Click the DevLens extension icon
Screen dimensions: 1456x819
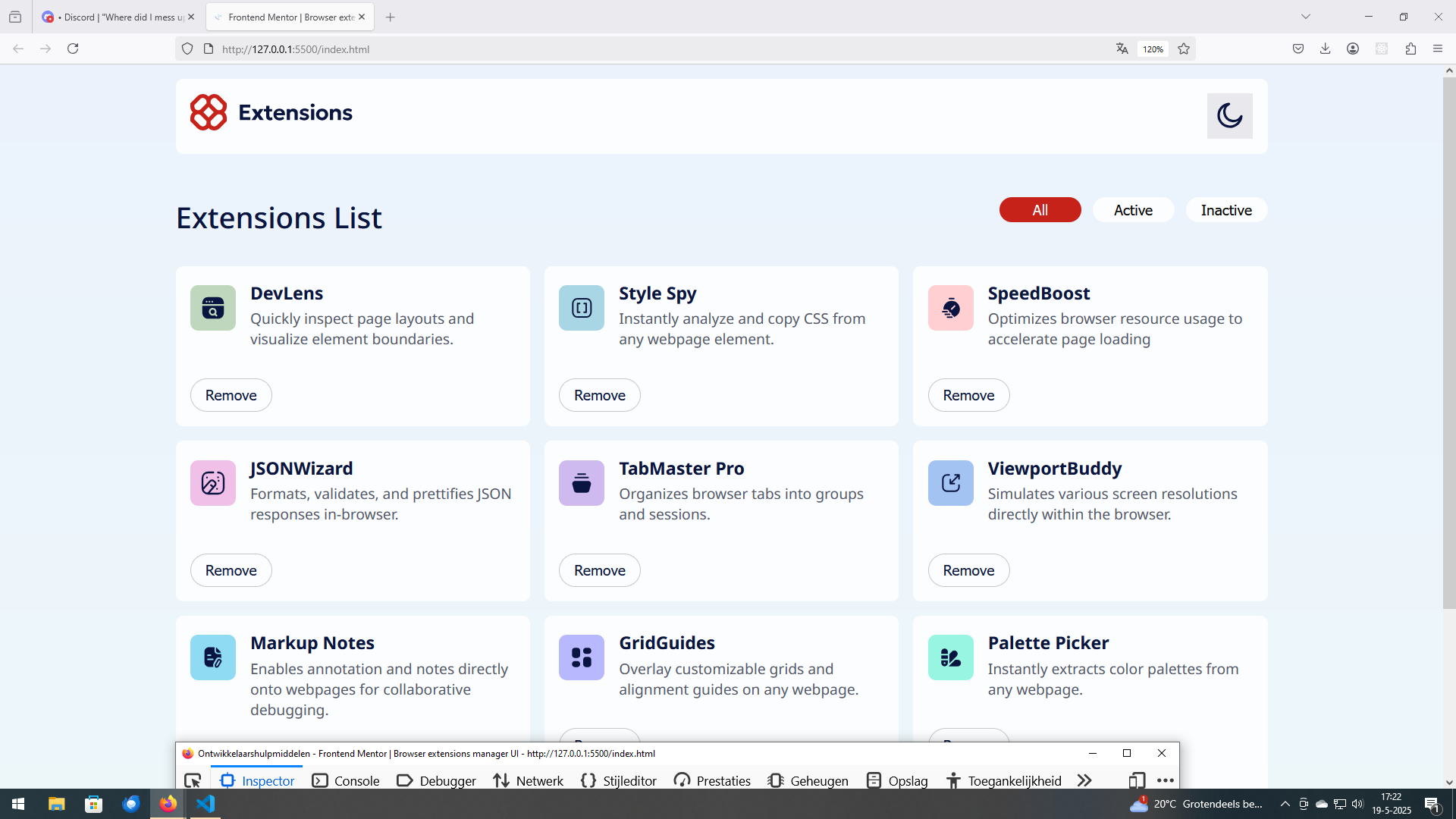(x=213, y=308)
